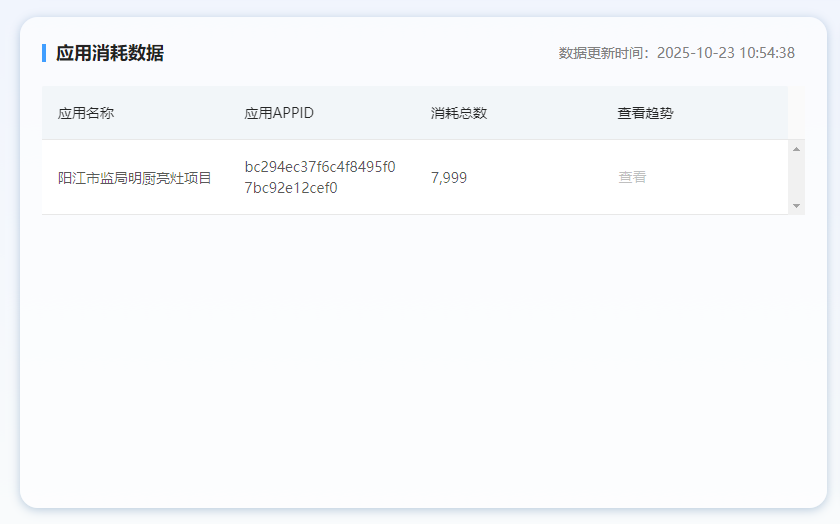Select the 消耗总数 column header

pos(459,113)
